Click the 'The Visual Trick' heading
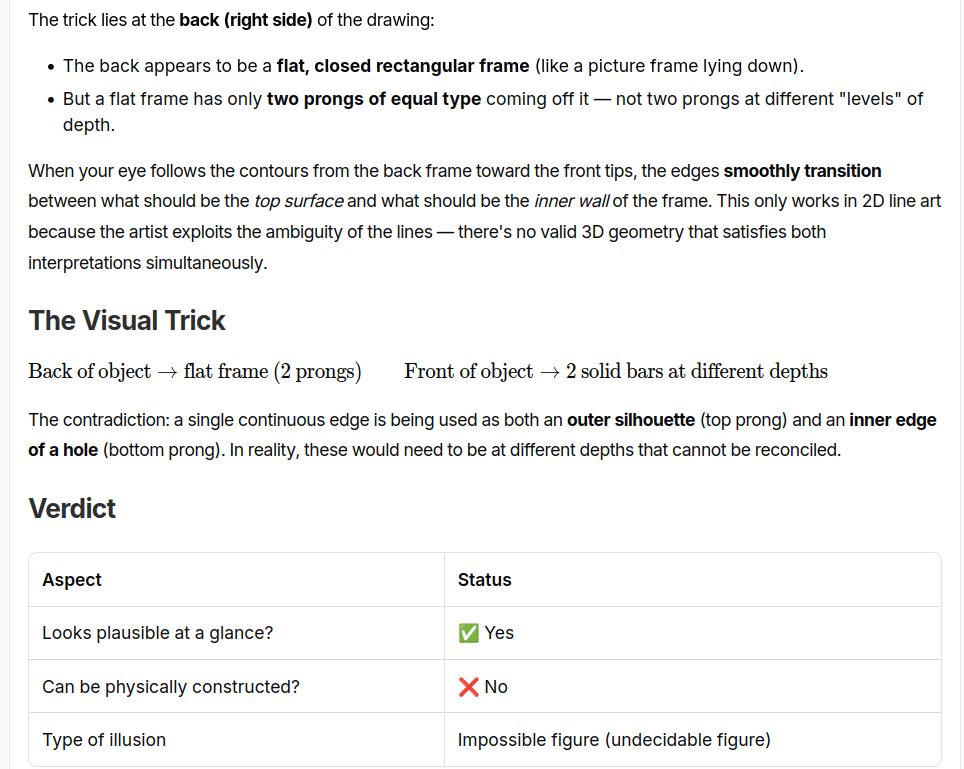The height and width of the screenshot is (769, 964). [x=127, y=321]
